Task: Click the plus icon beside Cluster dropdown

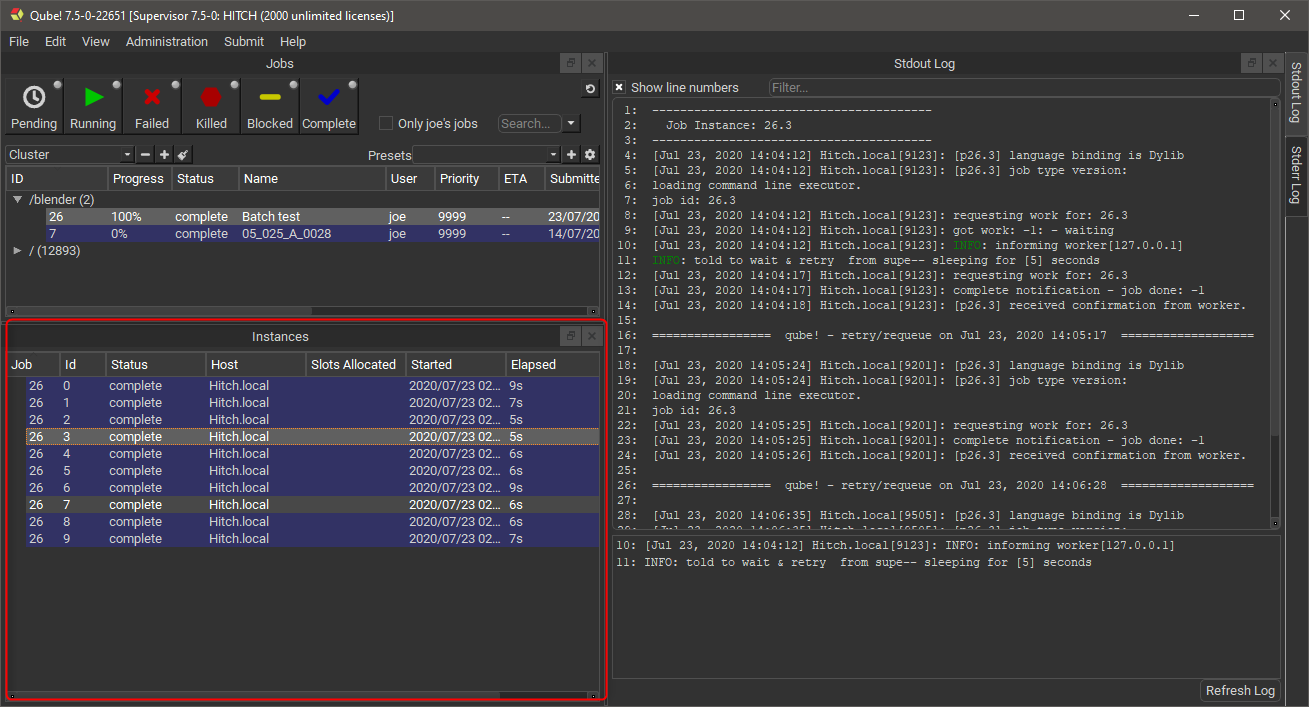Action: point(164,155)
